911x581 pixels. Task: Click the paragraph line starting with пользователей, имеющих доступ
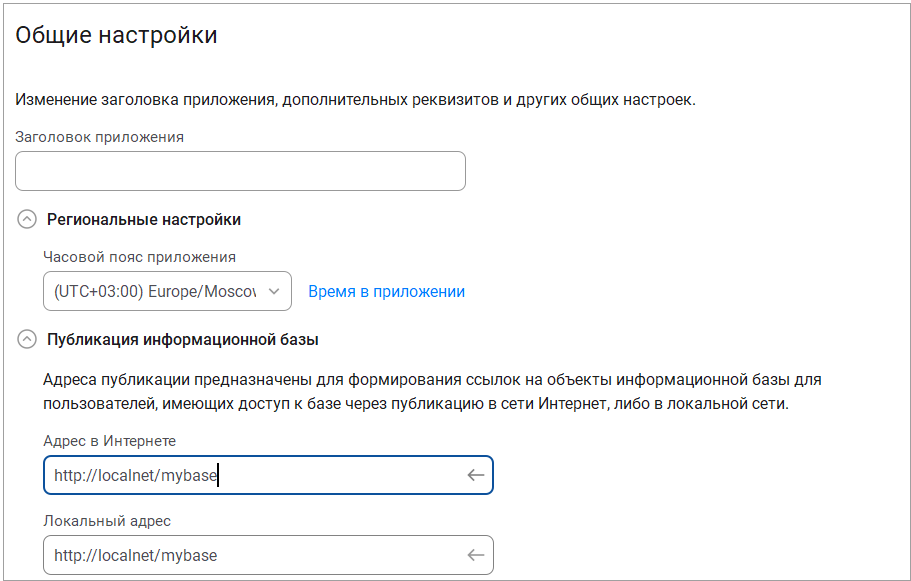pyautogui.click(x=416, y=404)
